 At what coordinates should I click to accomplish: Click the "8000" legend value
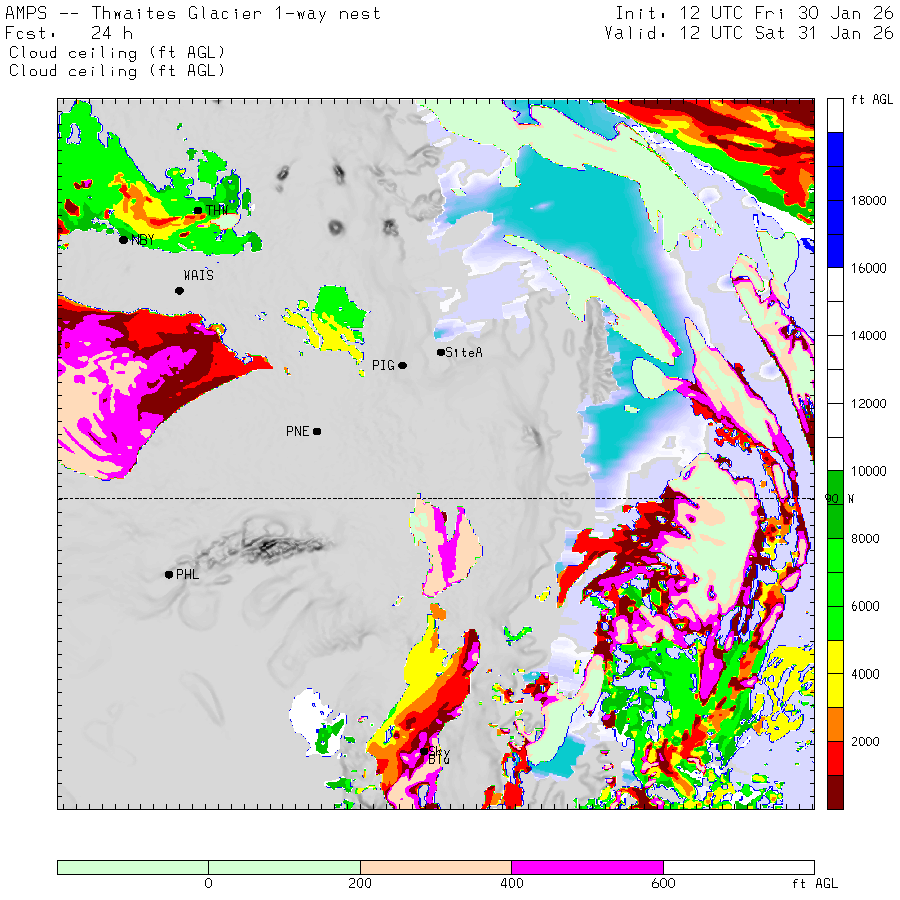coord(865,539)
